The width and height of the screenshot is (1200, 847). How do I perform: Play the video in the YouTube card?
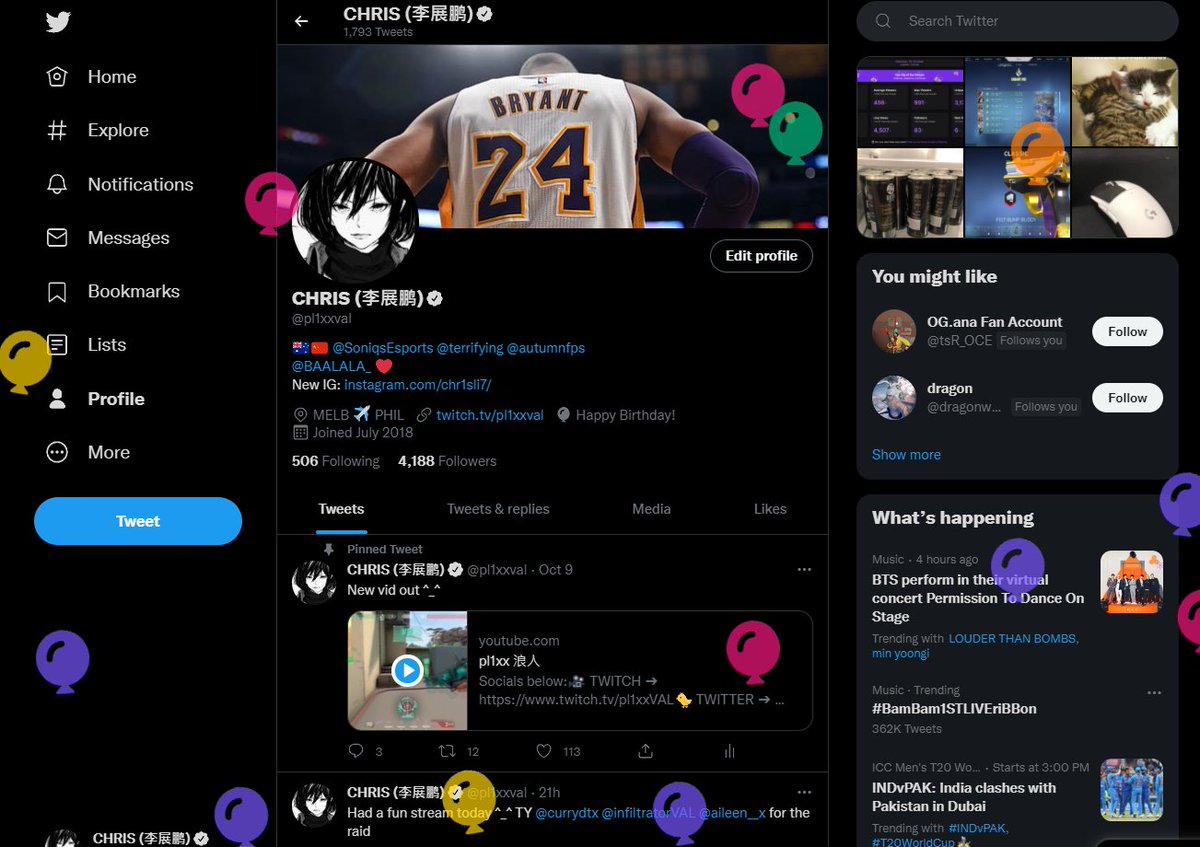(x=407, y=670)
